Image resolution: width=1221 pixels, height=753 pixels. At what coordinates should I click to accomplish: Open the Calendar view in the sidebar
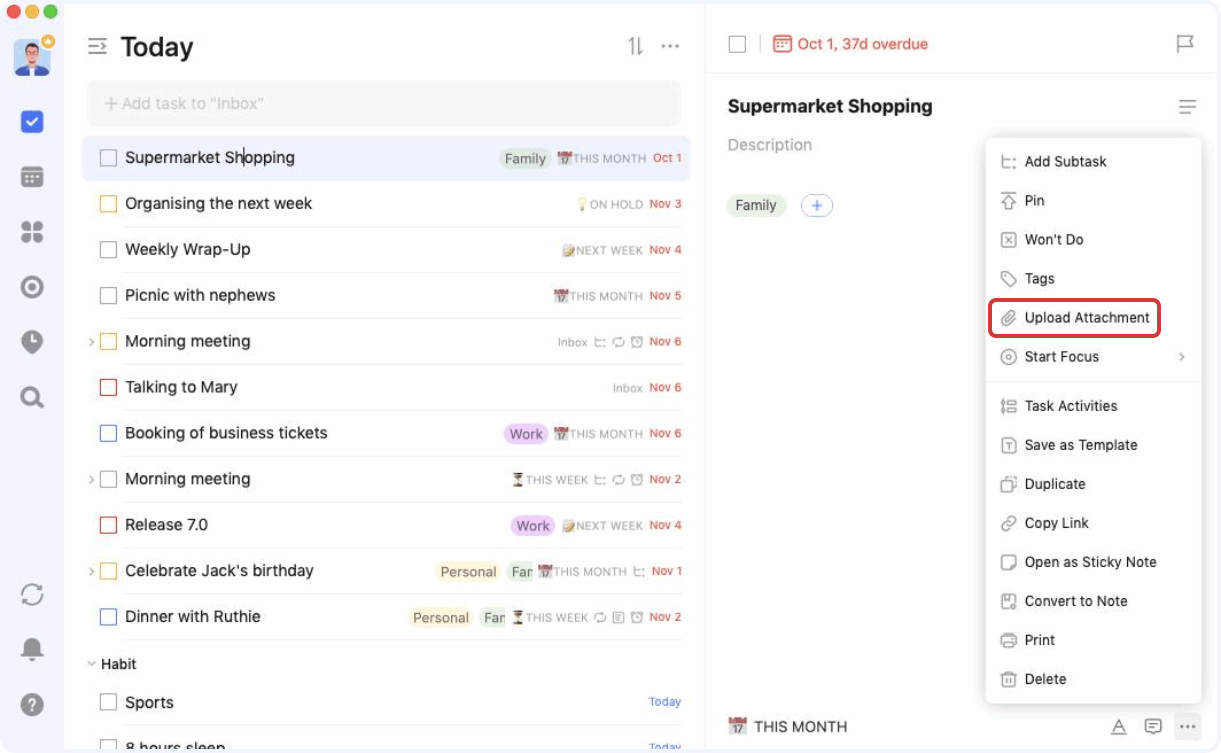point(32,177)
